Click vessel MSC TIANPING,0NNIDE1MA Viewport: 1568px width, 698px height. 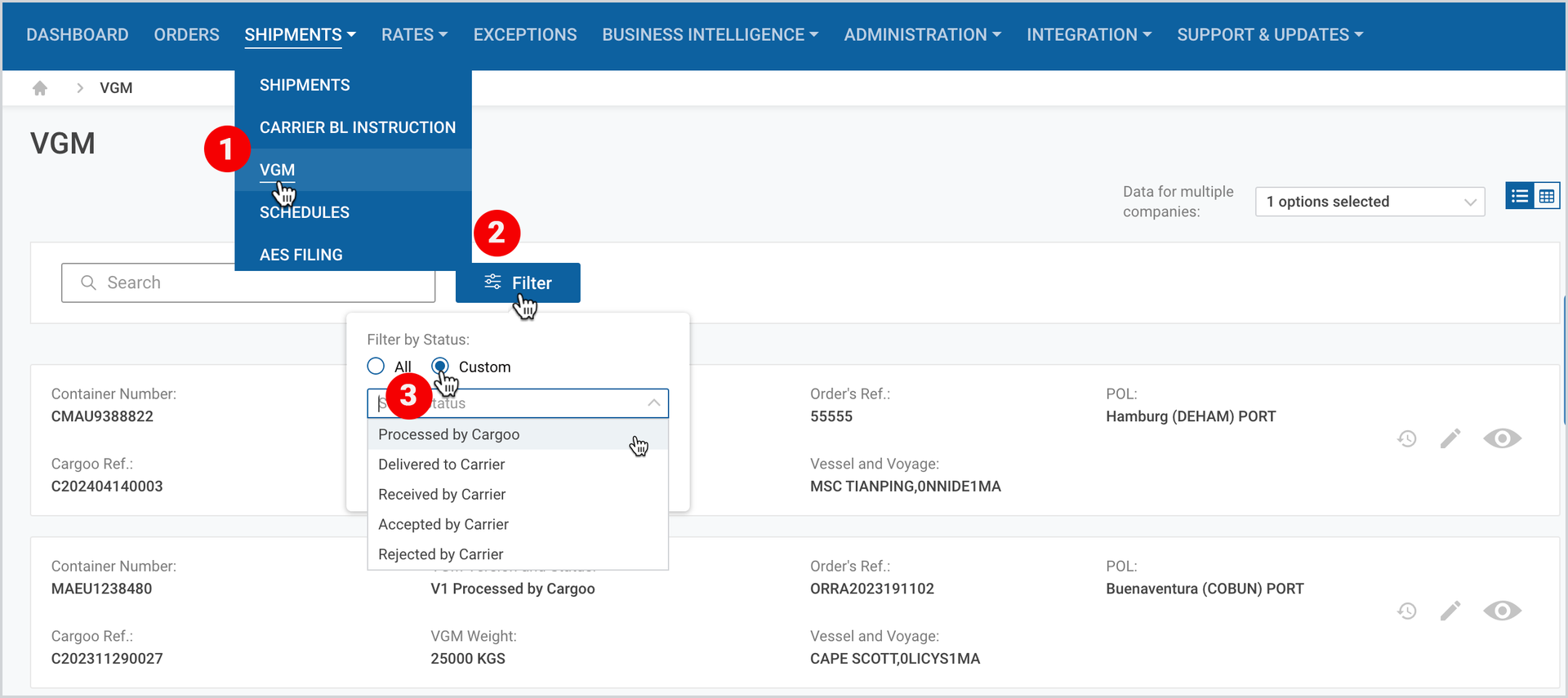[x=906, y=487]
